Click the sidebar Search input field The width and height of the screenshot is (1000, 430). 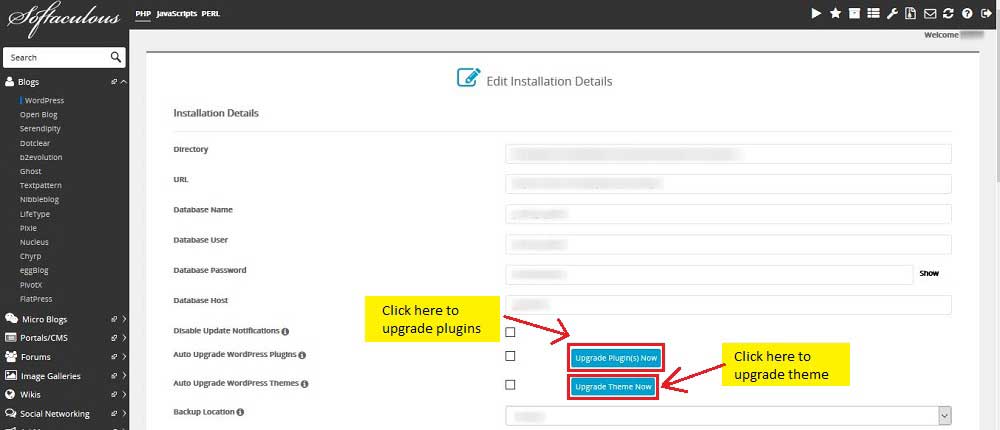[56, 57]
